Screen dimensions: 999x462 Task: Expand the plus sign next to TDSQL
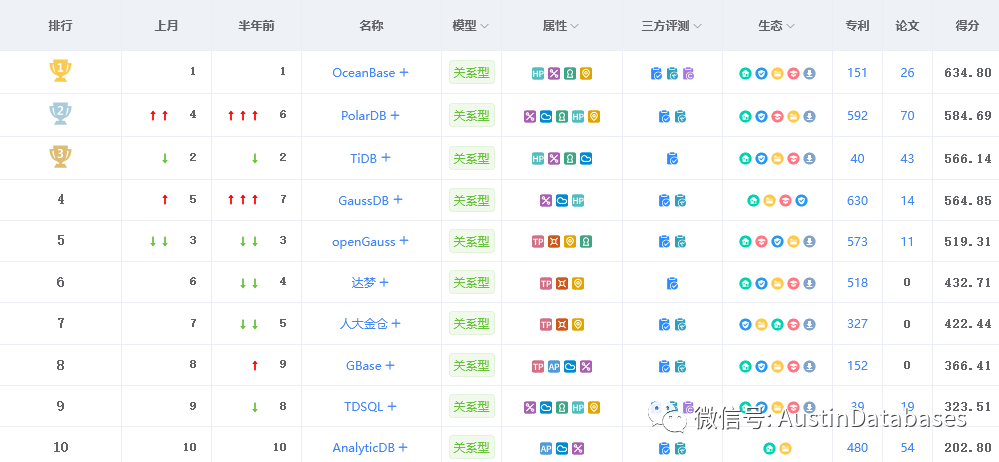click(x=392, y=407)
